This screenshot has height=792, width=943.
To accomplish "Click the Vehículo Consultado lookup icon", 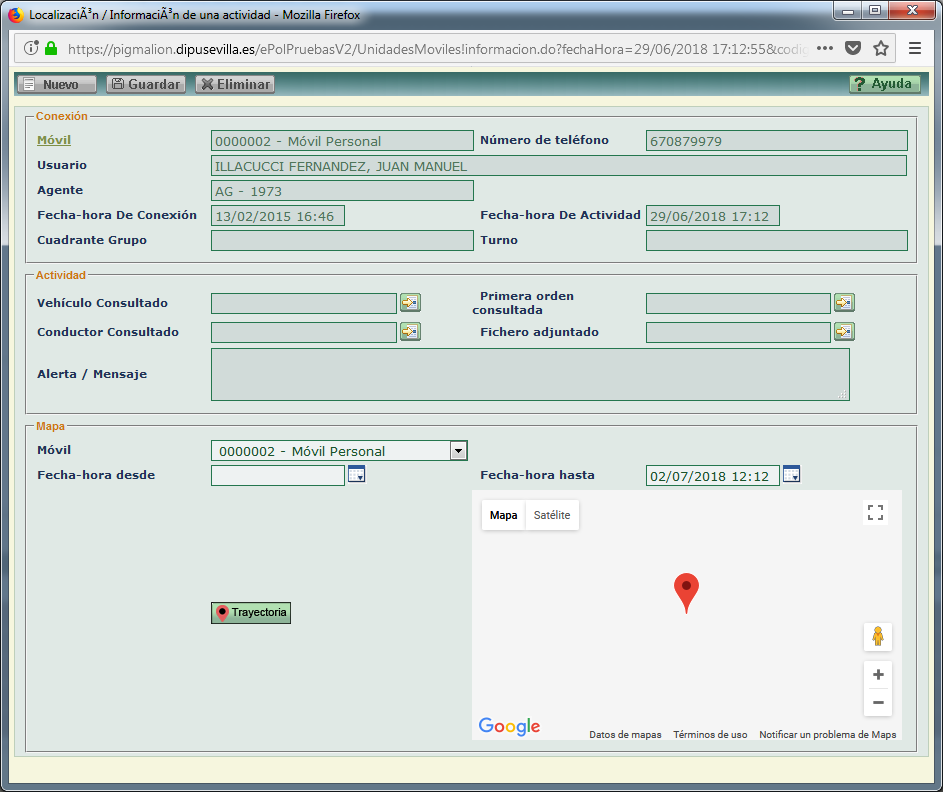I will pos(410,303).
